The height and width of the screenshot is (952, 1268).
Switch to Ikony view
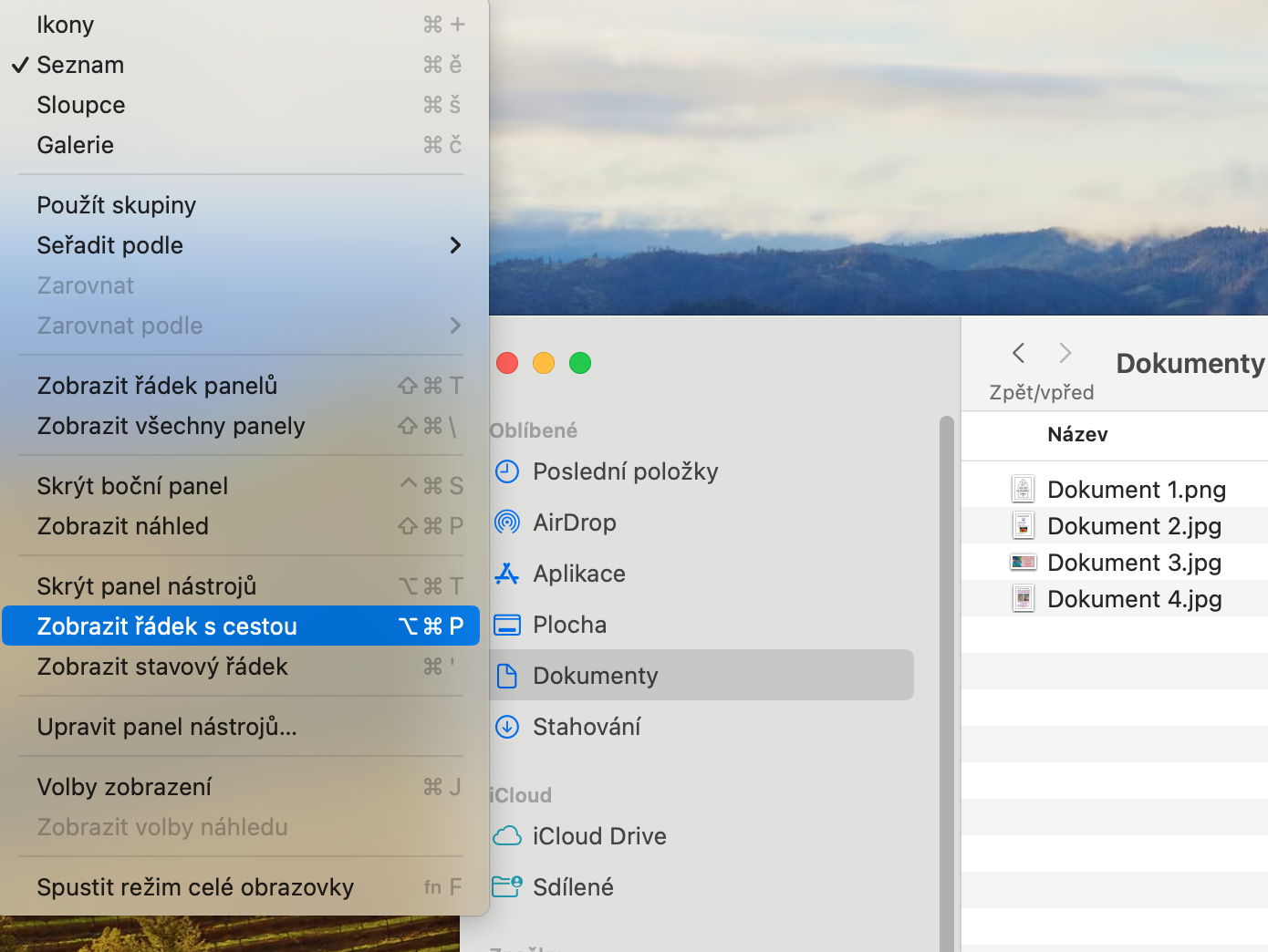point(241,25)
